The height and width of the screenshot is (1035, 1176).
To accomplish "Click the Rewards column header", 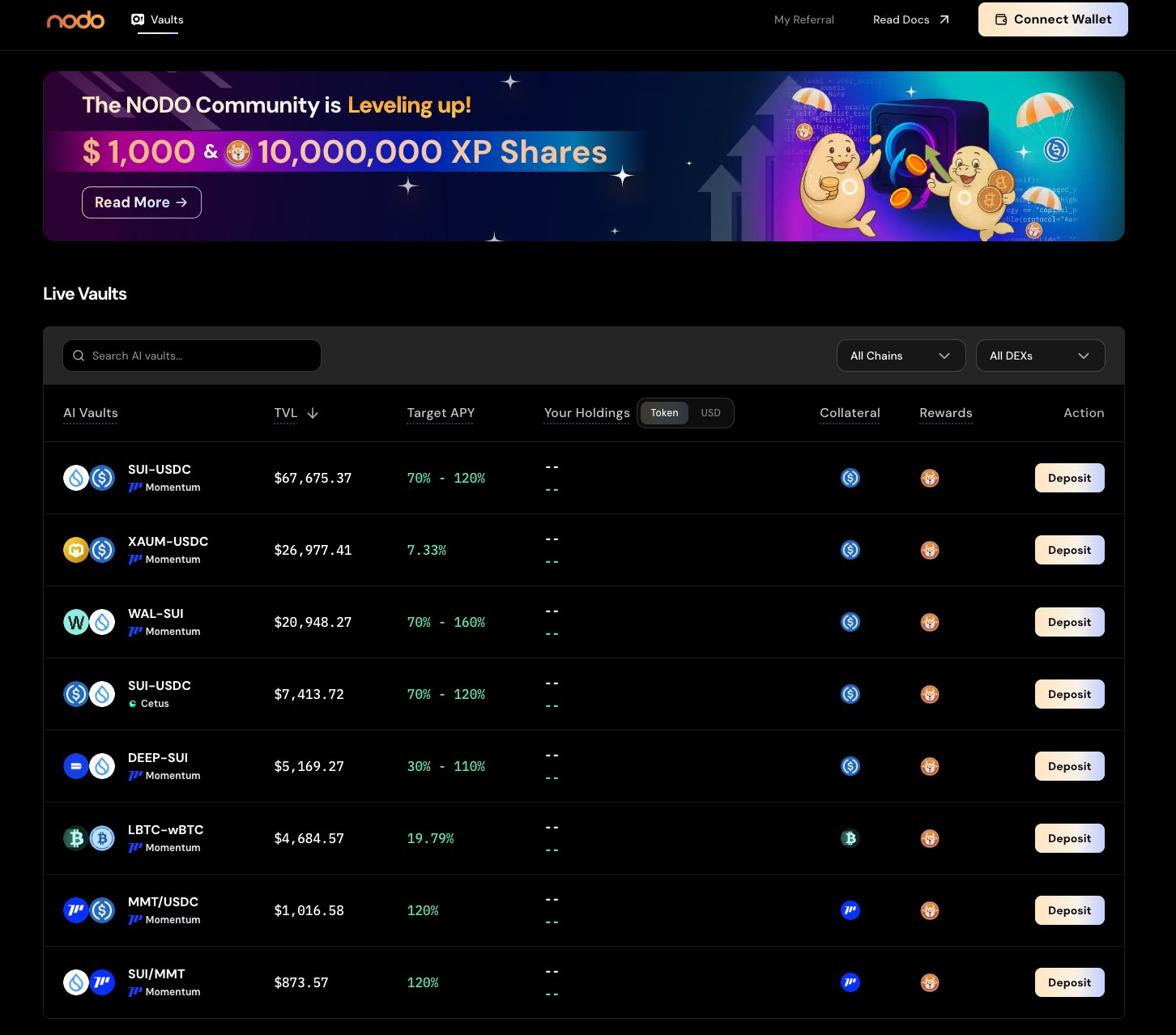I will pos(946,413).
